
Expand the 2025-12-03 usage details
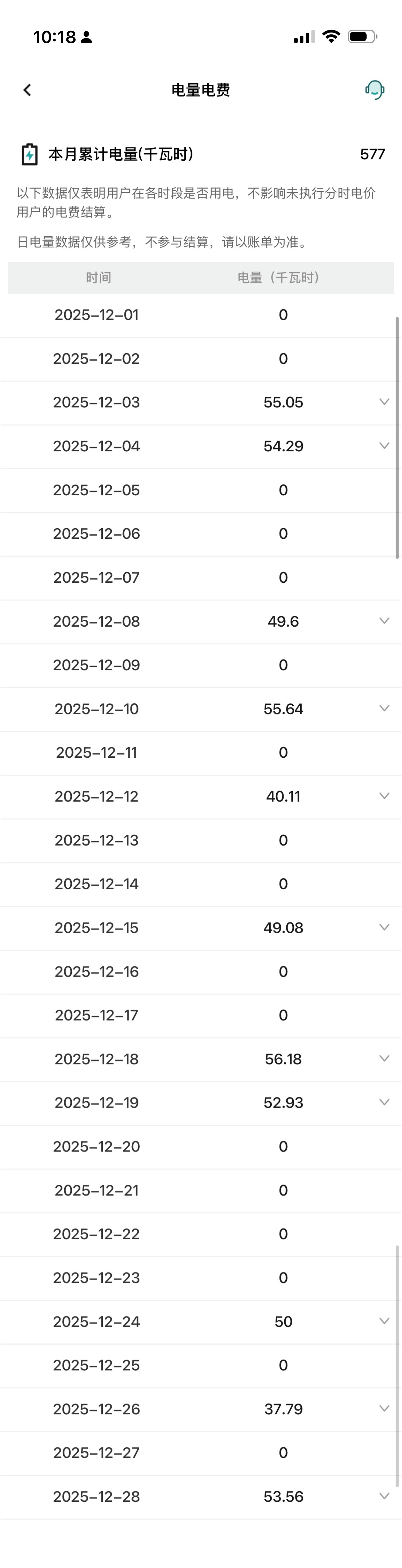tap(384, 402)
